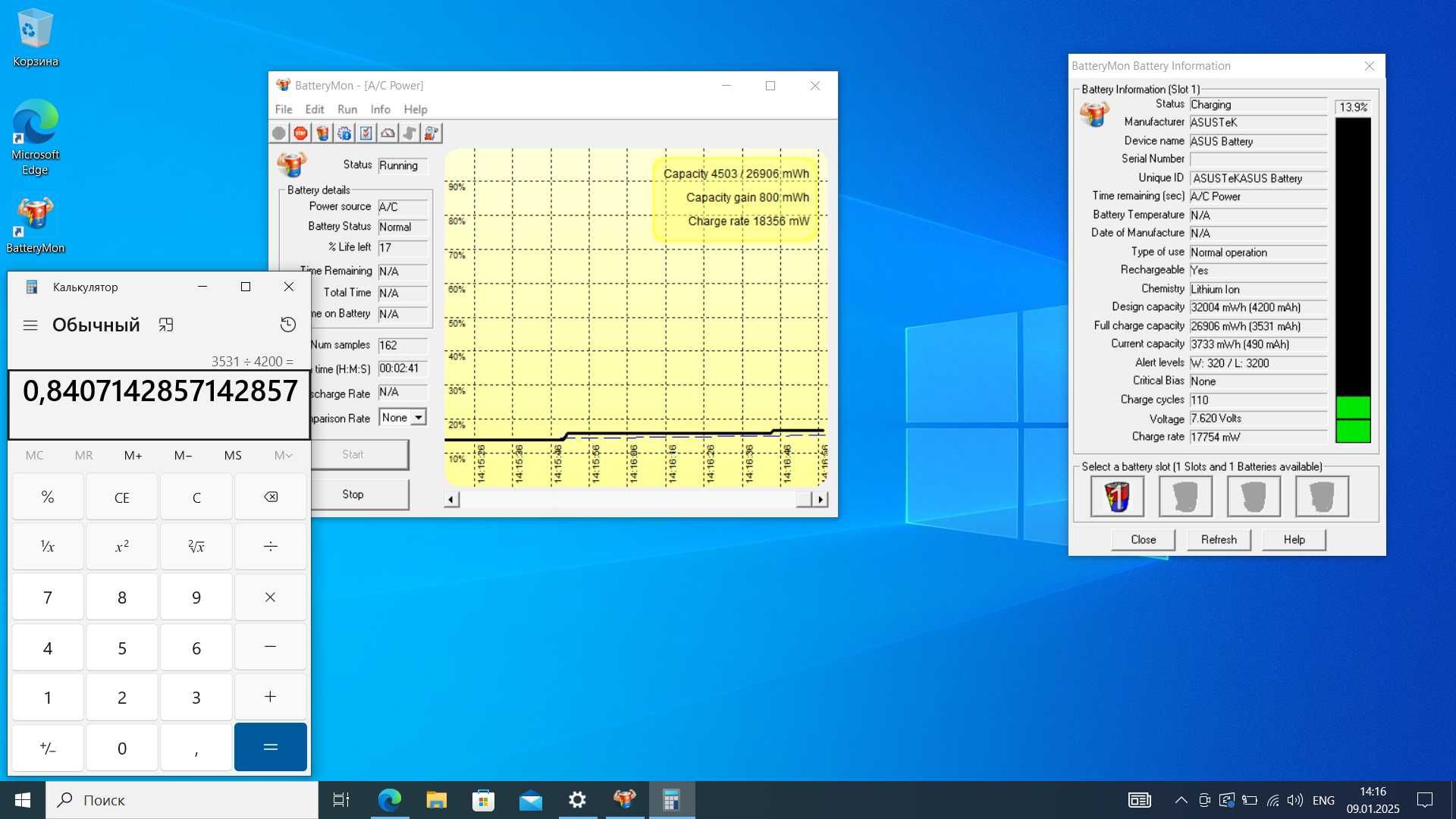The height and width of the screenshot is (819, 1456).
Task: Select battery slot 1 icon
Action: point(1117,497)
